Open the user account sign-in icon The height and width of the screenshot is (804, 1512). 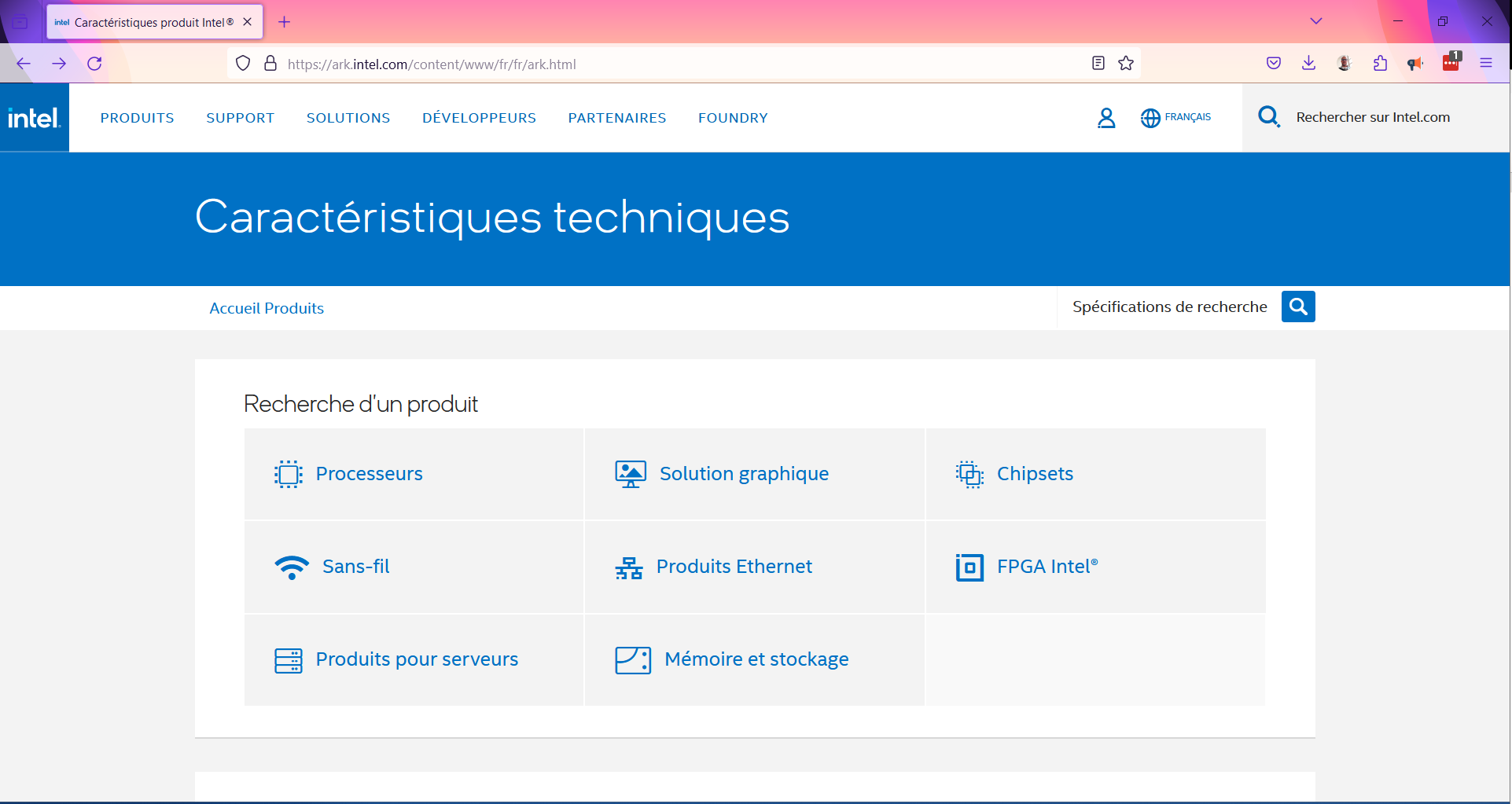[1106, 118]
